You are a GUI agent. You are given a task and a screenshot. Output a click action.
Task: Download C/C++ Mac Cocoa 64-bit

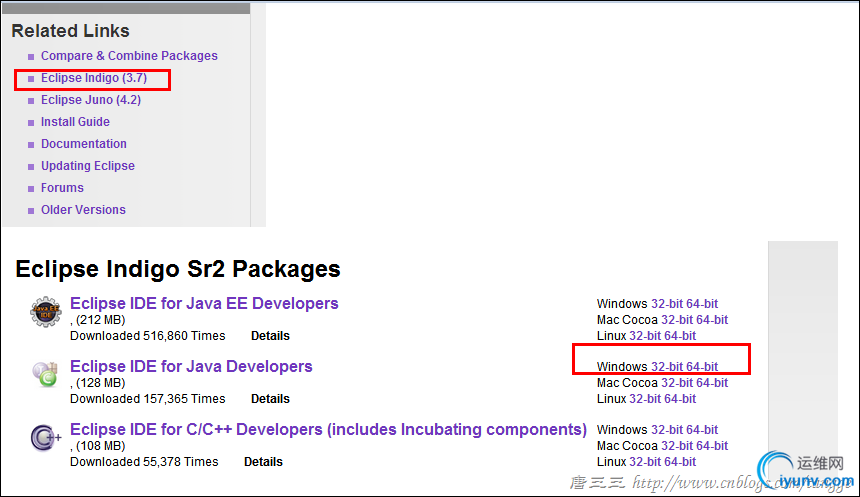coord(712,446)
